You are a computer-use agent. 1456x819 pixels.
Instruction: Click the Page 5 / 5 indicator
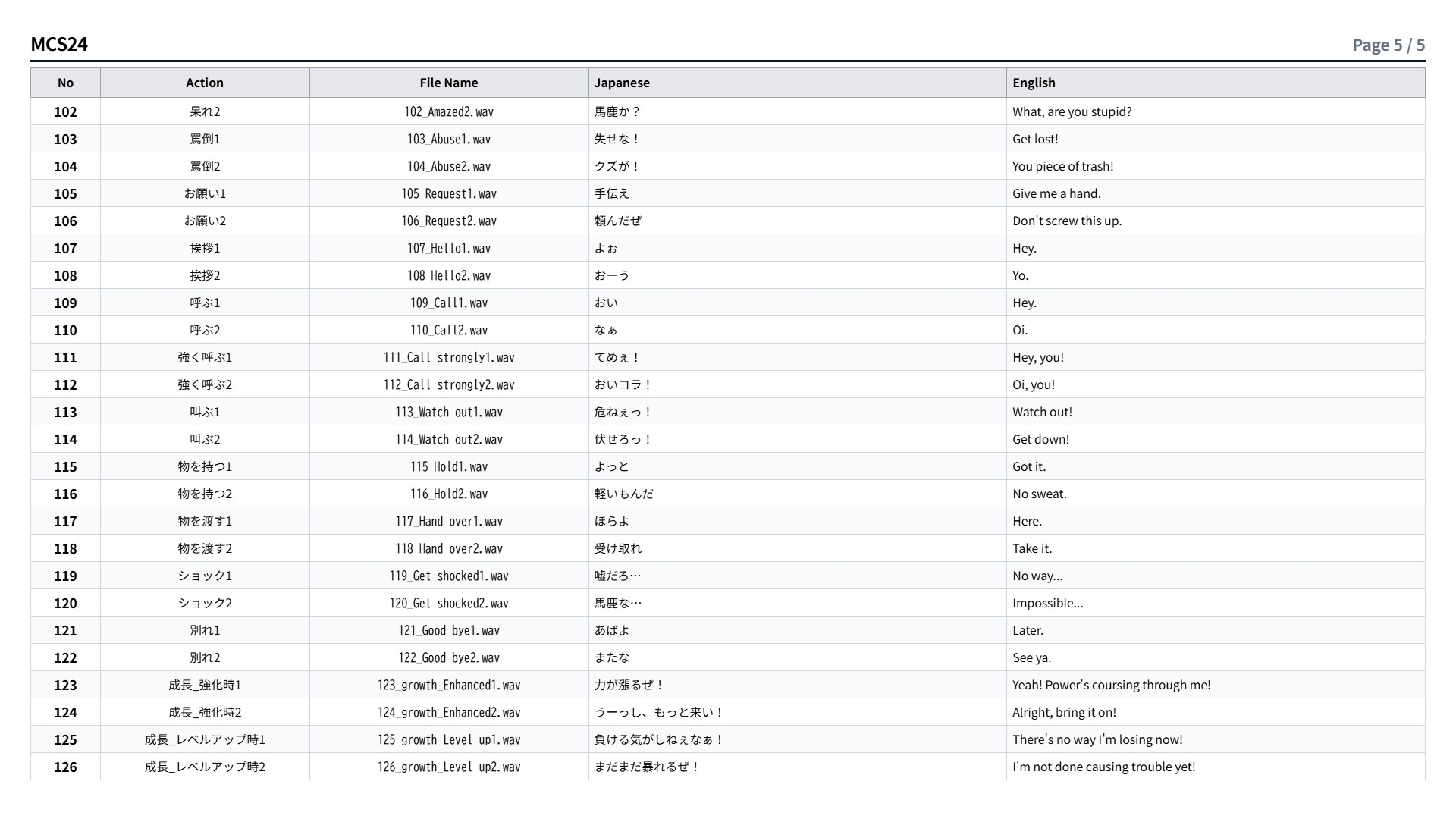[x=1389, y=45]
